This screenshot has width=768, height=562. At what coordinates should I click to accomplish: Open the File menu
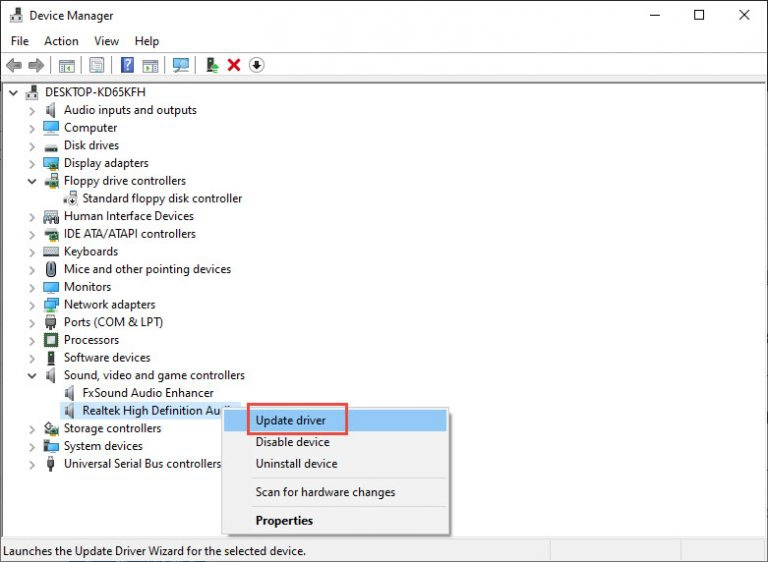pyautogui.click(x=20, y=41)
